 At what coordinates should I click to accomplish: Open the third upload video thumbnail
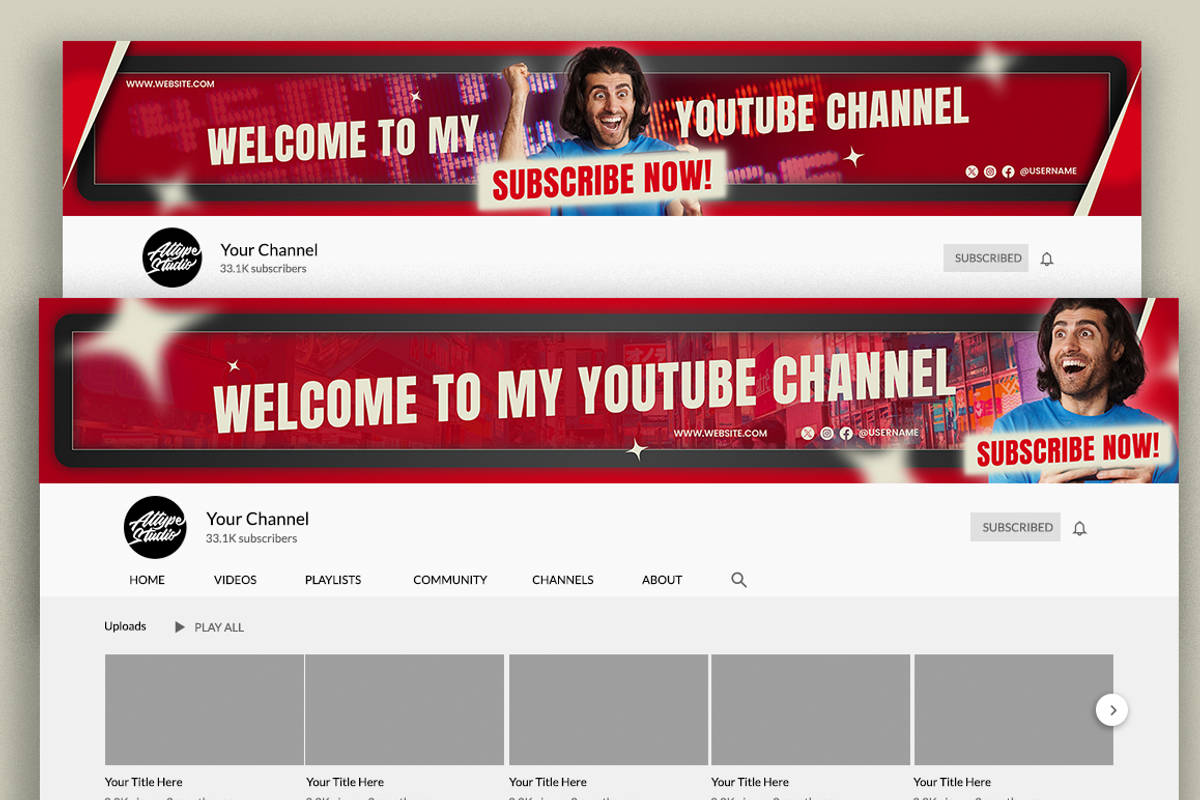point(609,710)
